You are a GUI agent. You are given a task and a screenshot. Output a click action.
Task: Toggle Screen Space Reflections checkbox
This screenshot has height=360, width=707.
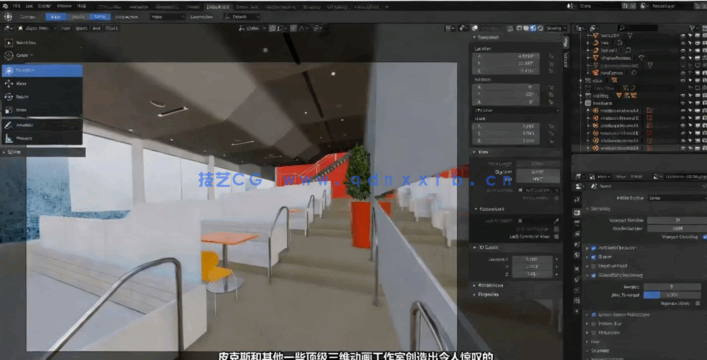pyautogui.click(x=594, y=314)
